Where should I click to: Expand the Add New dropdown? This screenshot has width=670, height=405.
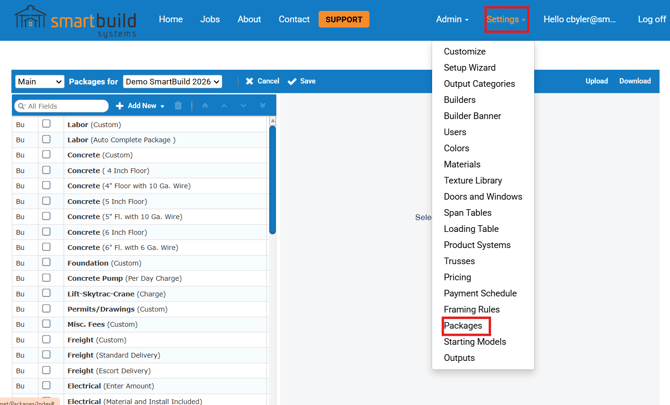(140, 106)
